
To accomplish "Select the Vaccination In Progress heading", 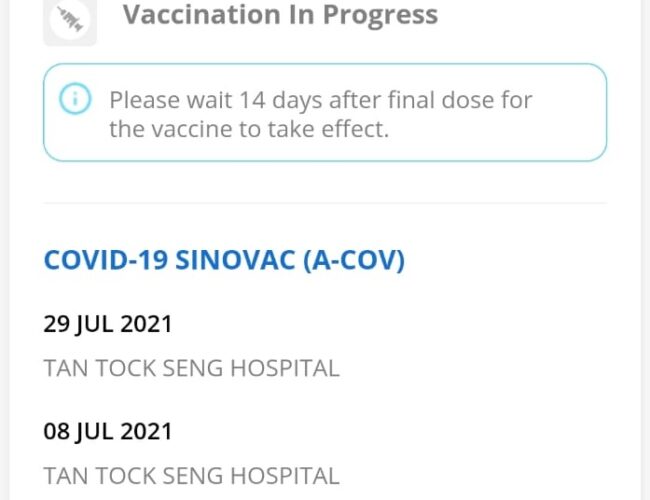I will coord(280,15).
